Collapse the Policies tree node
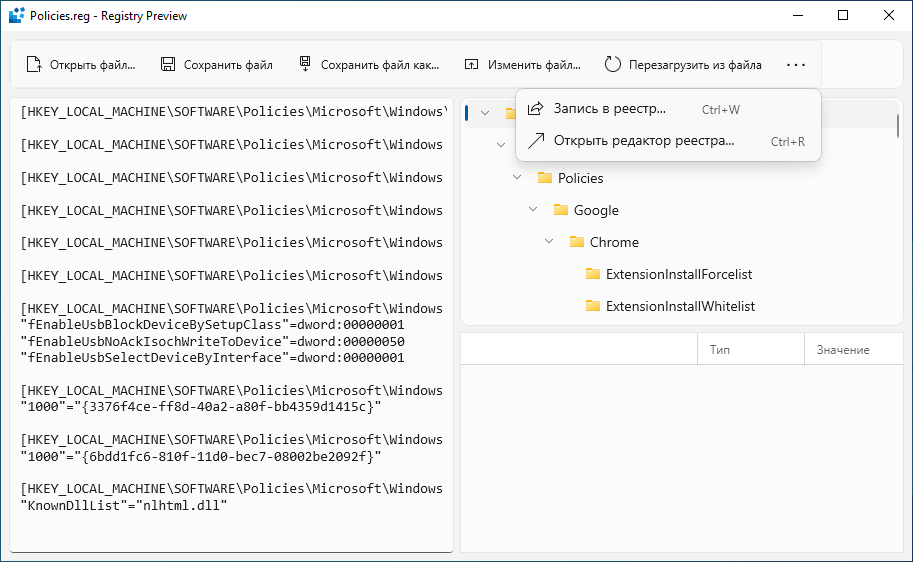The width and height of the screenshot is (913, 562). [x=517, y=178]
